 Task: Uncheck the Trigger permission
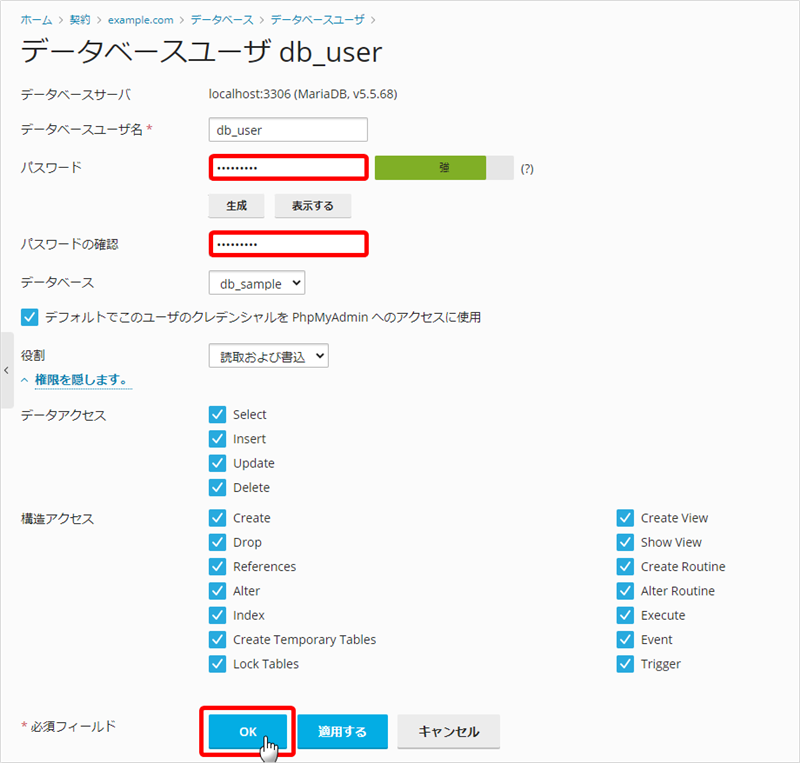(x=625, y=664)
